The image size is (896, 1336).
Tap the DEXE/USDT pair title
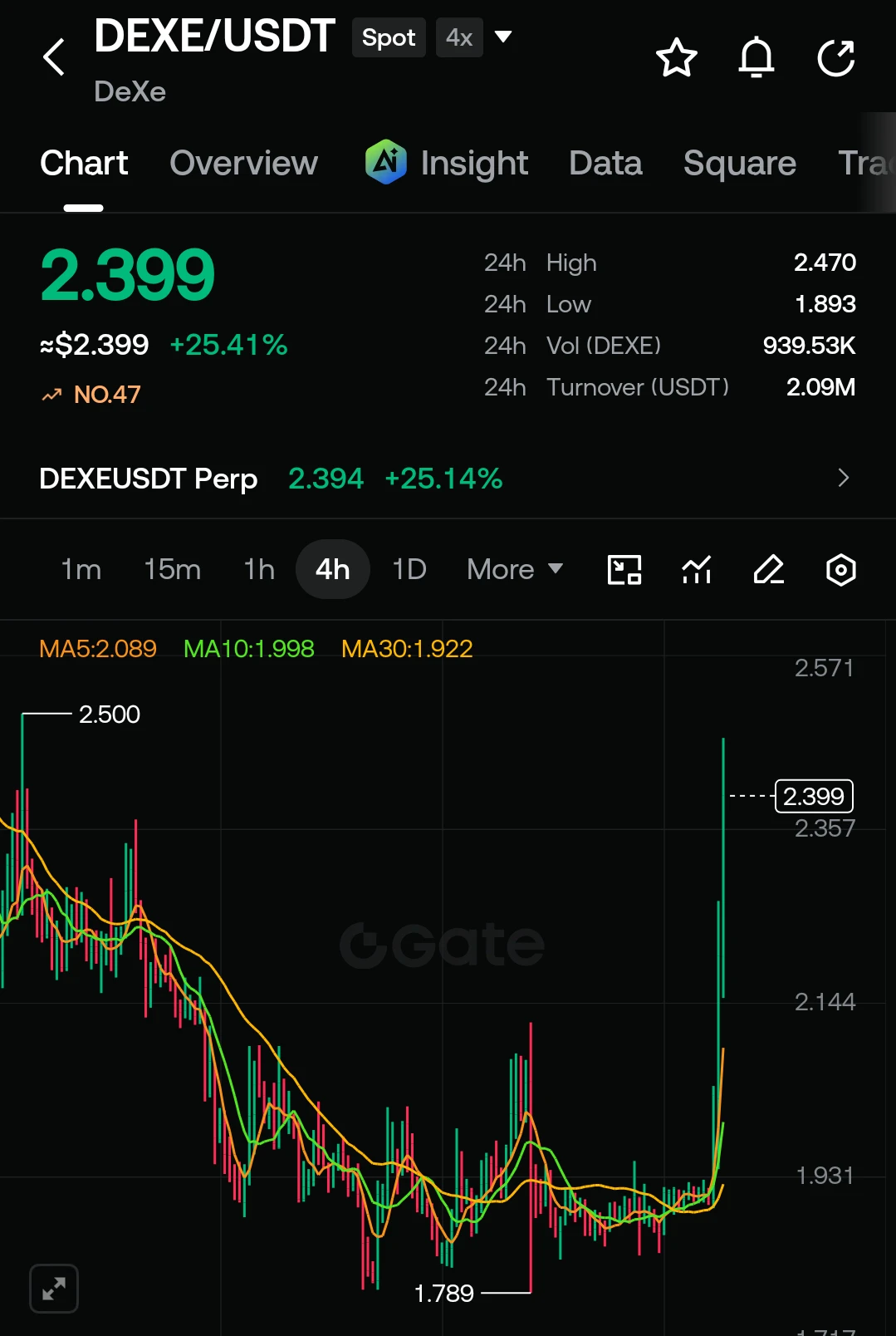point(214,36)
